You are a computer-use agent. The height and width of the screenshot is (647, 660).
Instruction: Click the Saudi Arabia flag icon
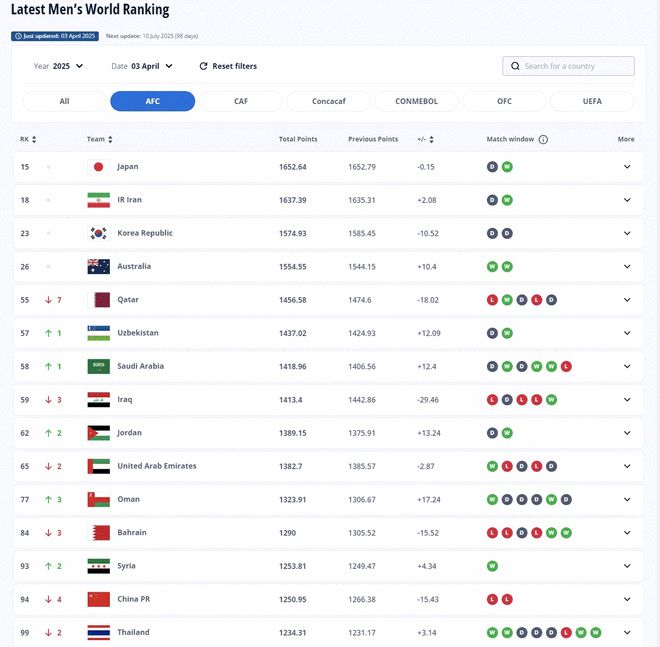98,366
